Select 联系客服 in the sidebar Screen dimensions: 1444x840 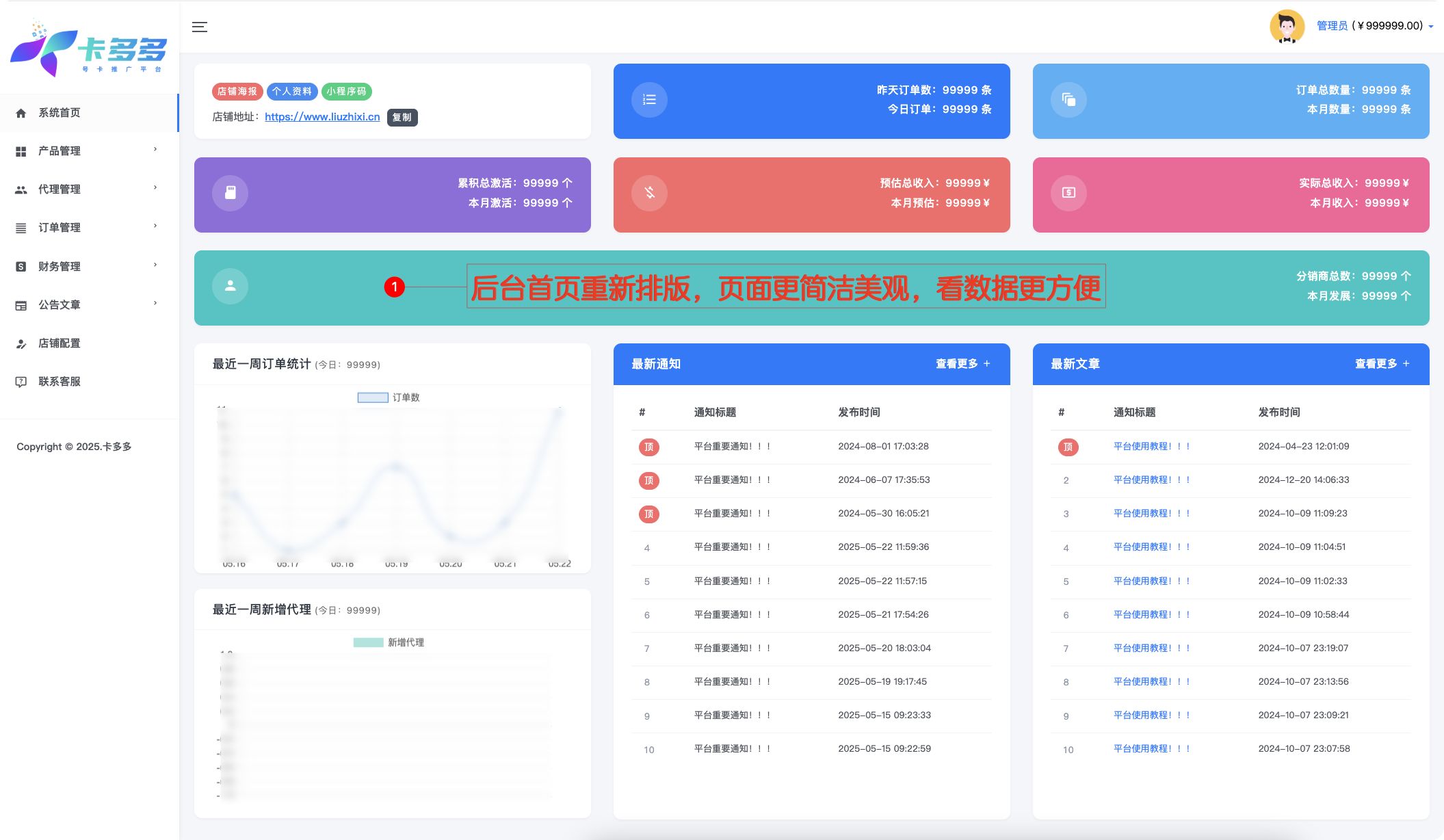(60, 382)
